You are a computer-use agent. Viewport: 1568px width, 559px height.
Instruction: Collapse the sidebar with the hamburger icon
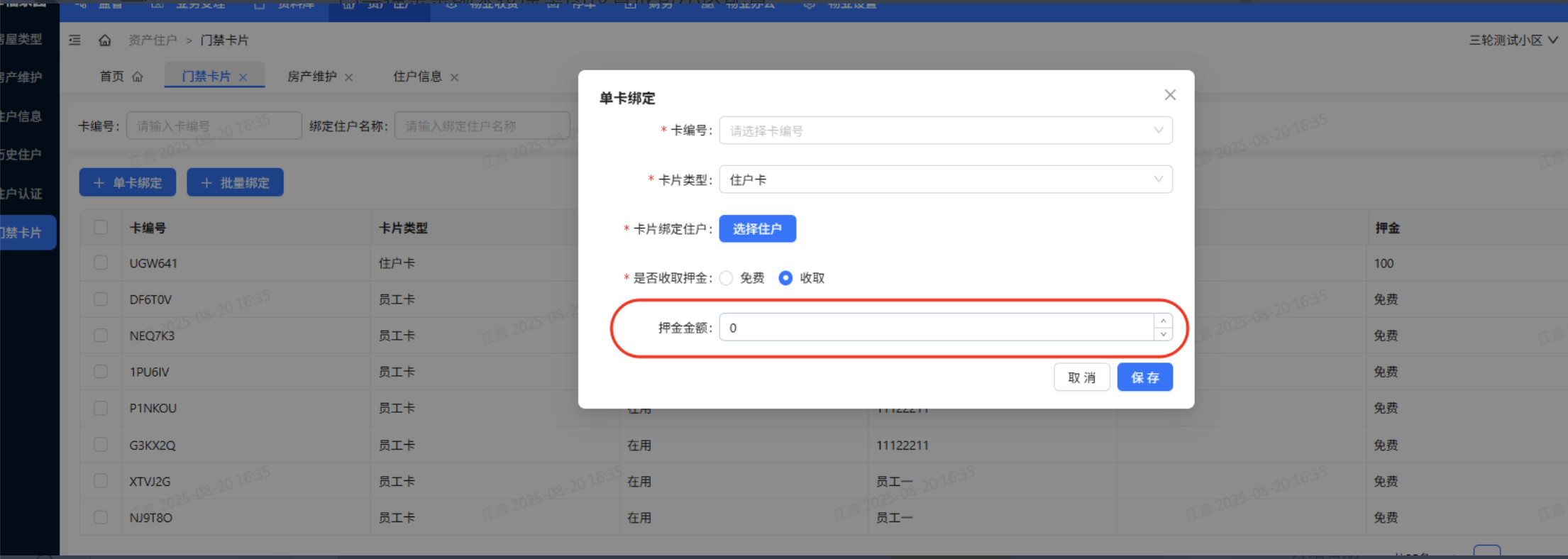[x=74, y=40]
